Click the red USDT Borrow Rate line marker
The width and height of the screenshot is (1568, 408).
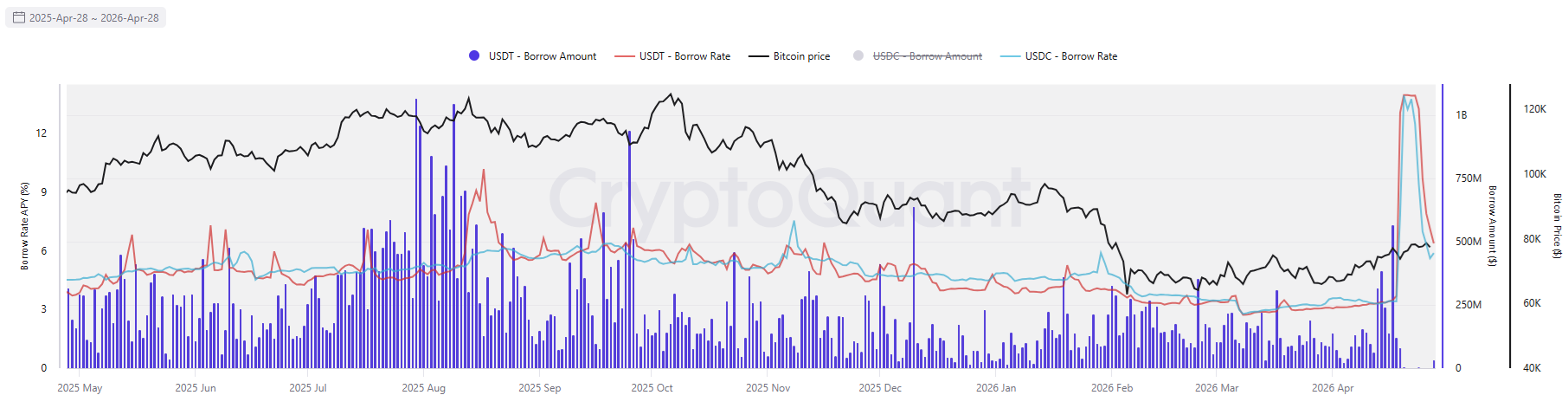pos(624,56)
